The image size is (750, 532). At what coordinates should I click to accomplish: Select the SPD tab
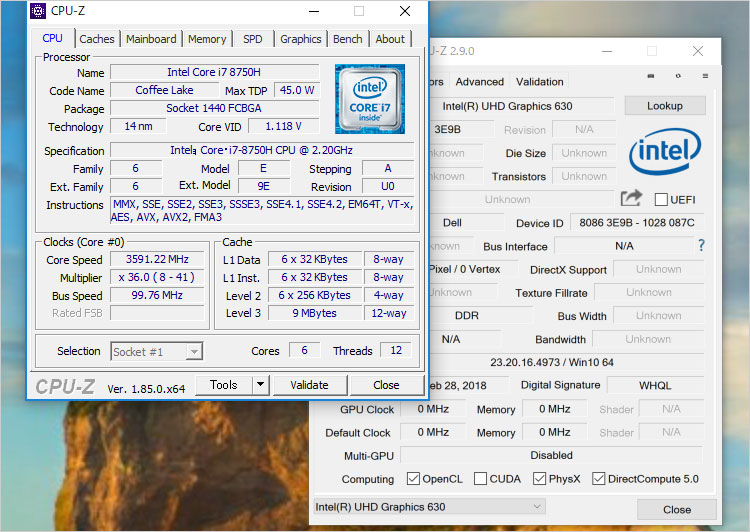coord(253,39)
